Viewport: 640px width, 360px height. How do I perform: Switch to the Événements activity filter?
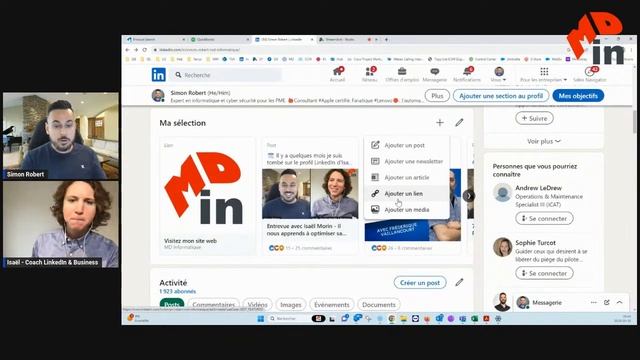coord(332,304)
